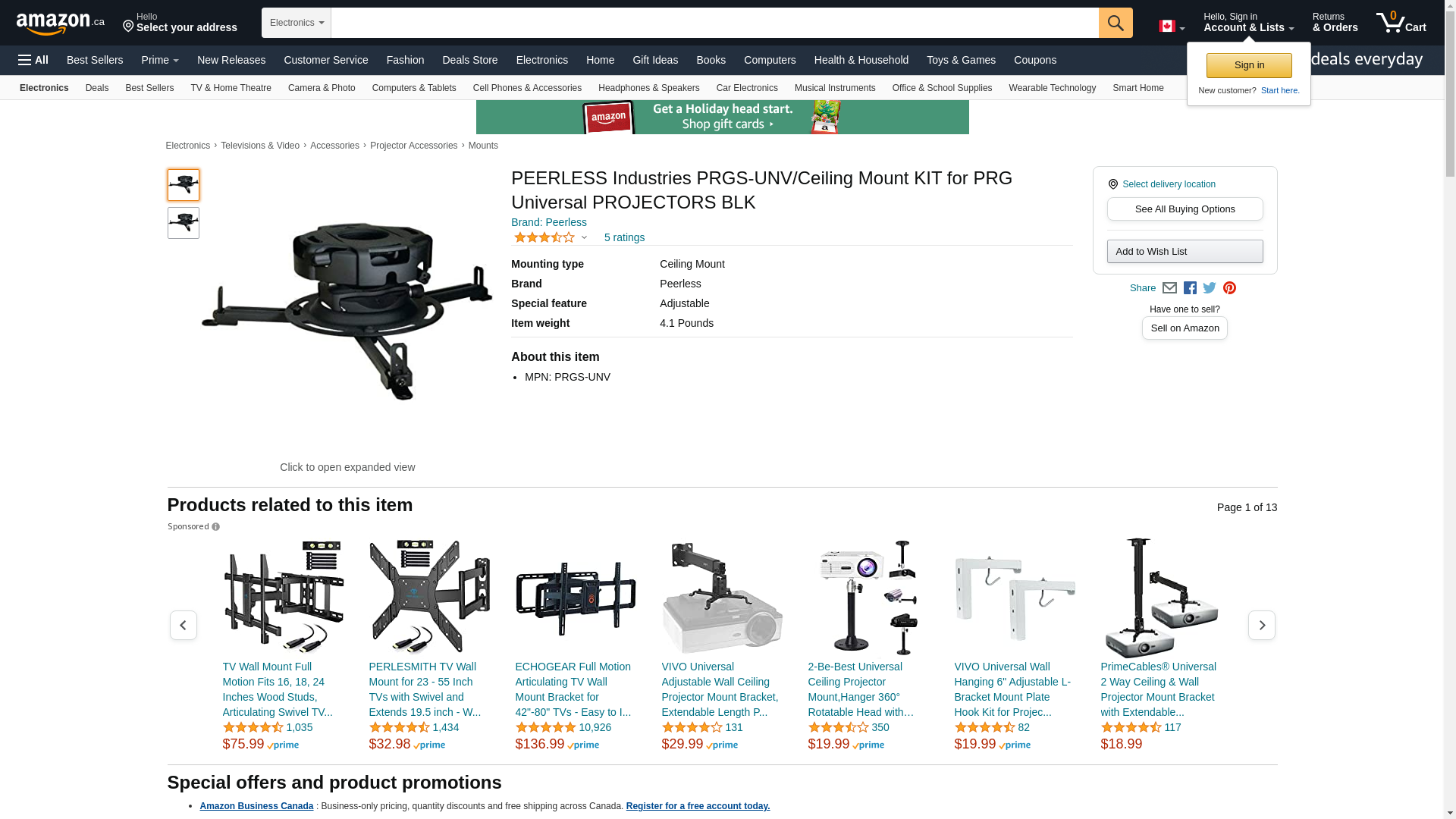Open the All hamburger menu

point(33,60)
